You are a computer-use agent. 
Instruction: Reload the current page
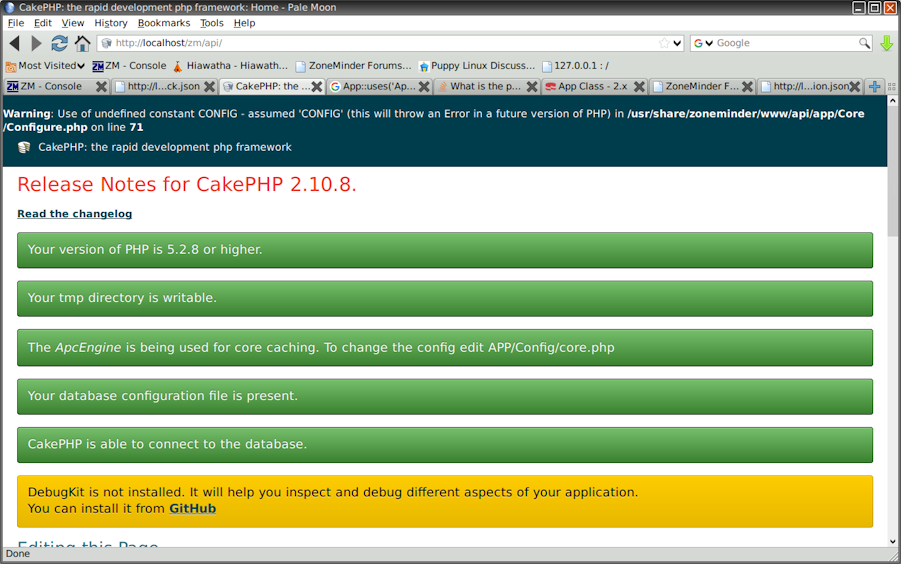point(59,43)
